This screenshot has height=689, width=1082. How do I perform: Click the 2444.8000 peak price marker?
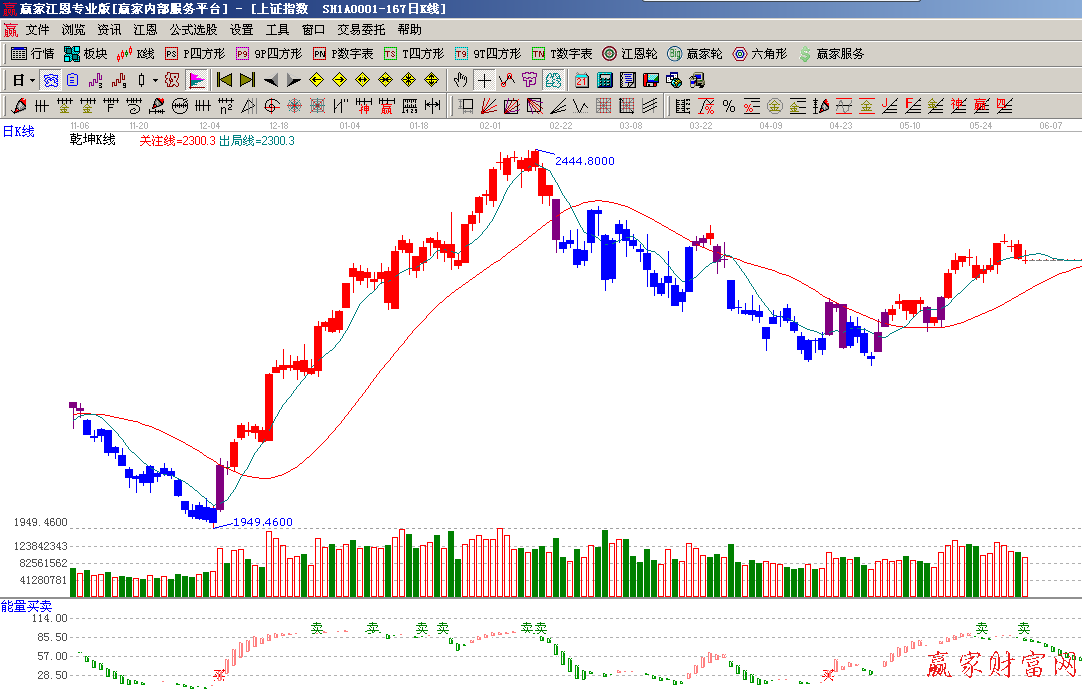pyautogui.click(x=584, y=161)
